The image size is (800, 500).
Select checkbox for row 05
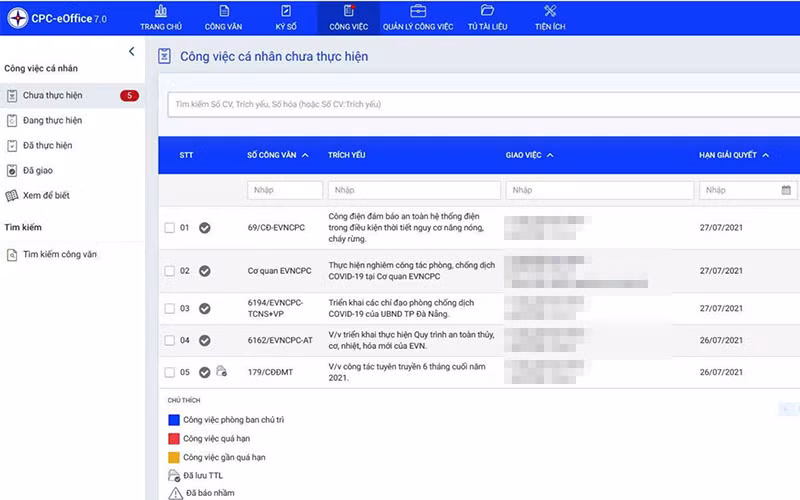coord(169,372)
